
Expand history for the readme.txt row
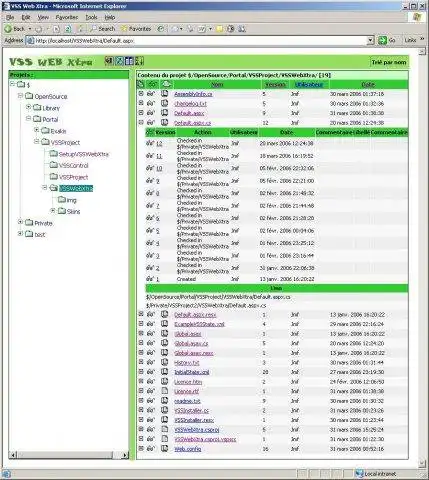[141, 400]
